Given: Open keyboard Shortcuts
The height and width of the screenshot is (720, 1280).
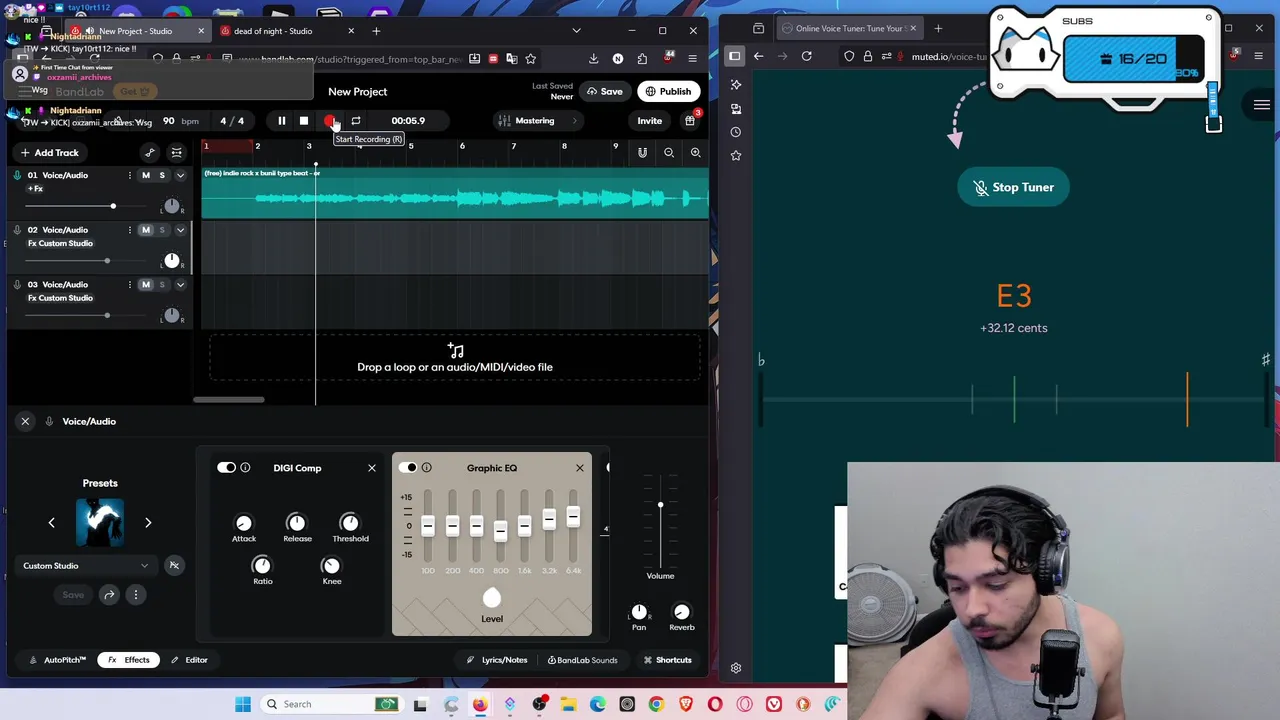Looking at the screenshot, I should point(667,660).
